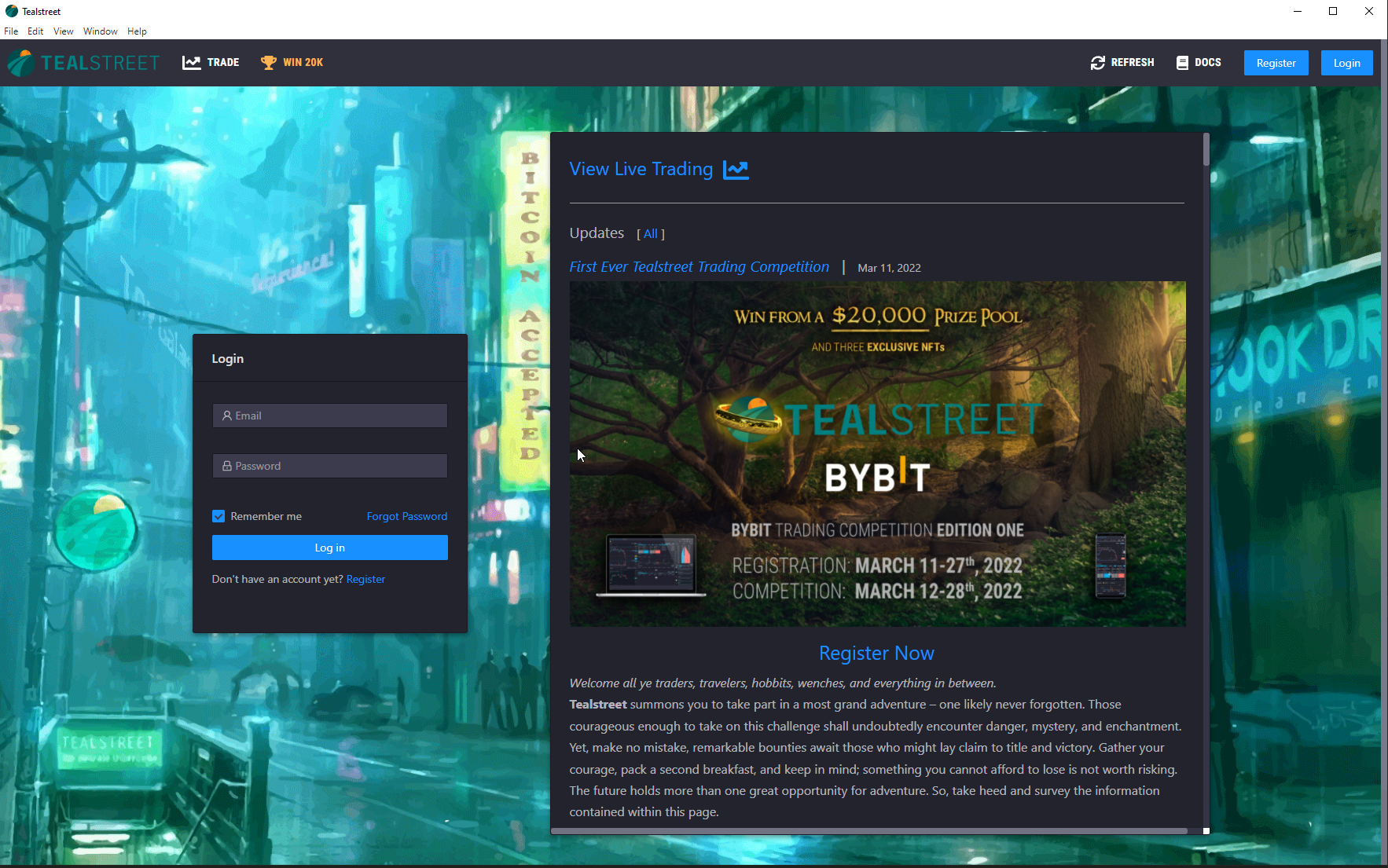Click the user icon in Email field
Screen dimensions: 1388x868
pyautogui.click(x=227, y=416)
